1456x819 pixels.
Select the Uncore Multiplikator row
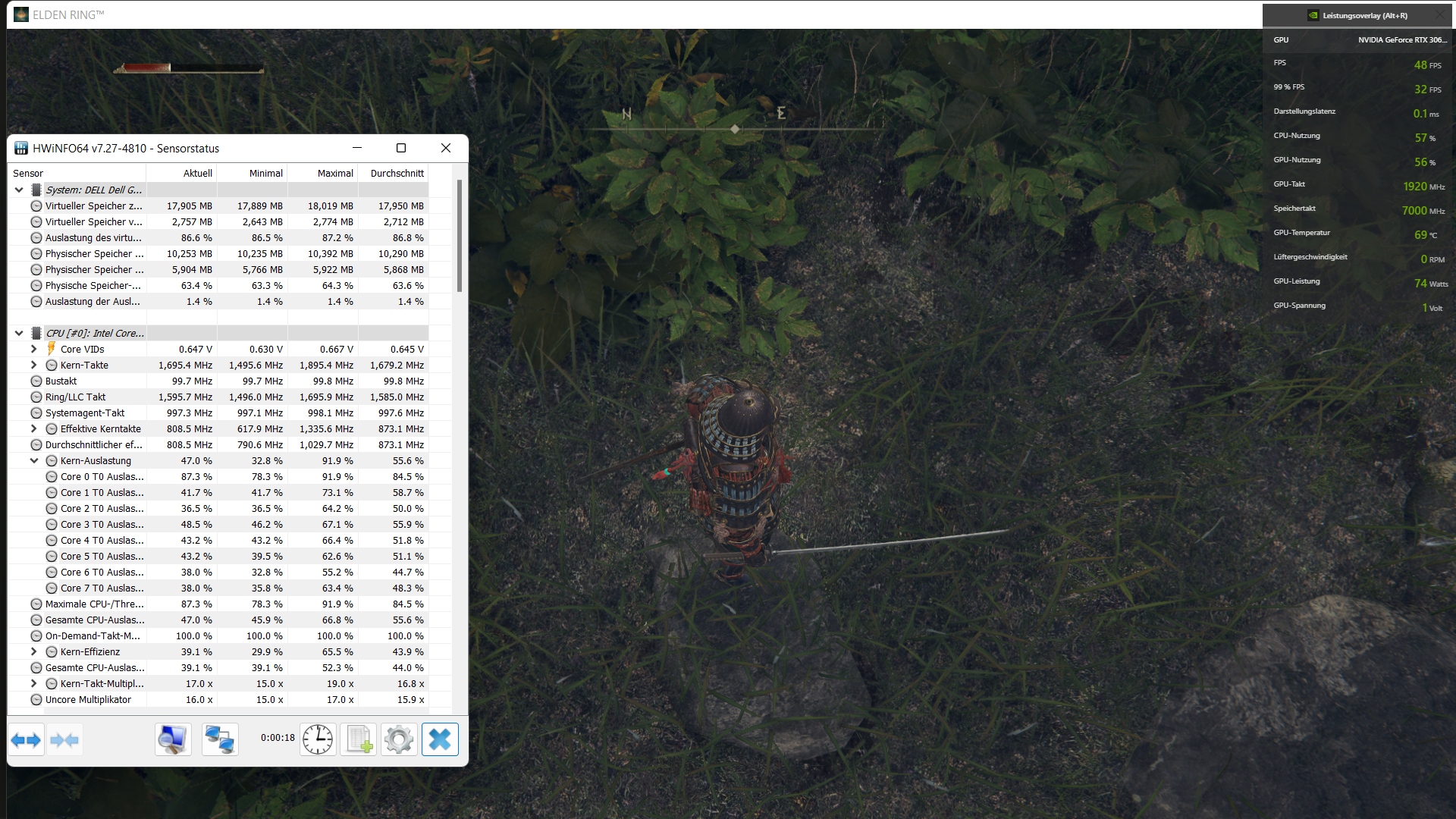tap(88, 699)
